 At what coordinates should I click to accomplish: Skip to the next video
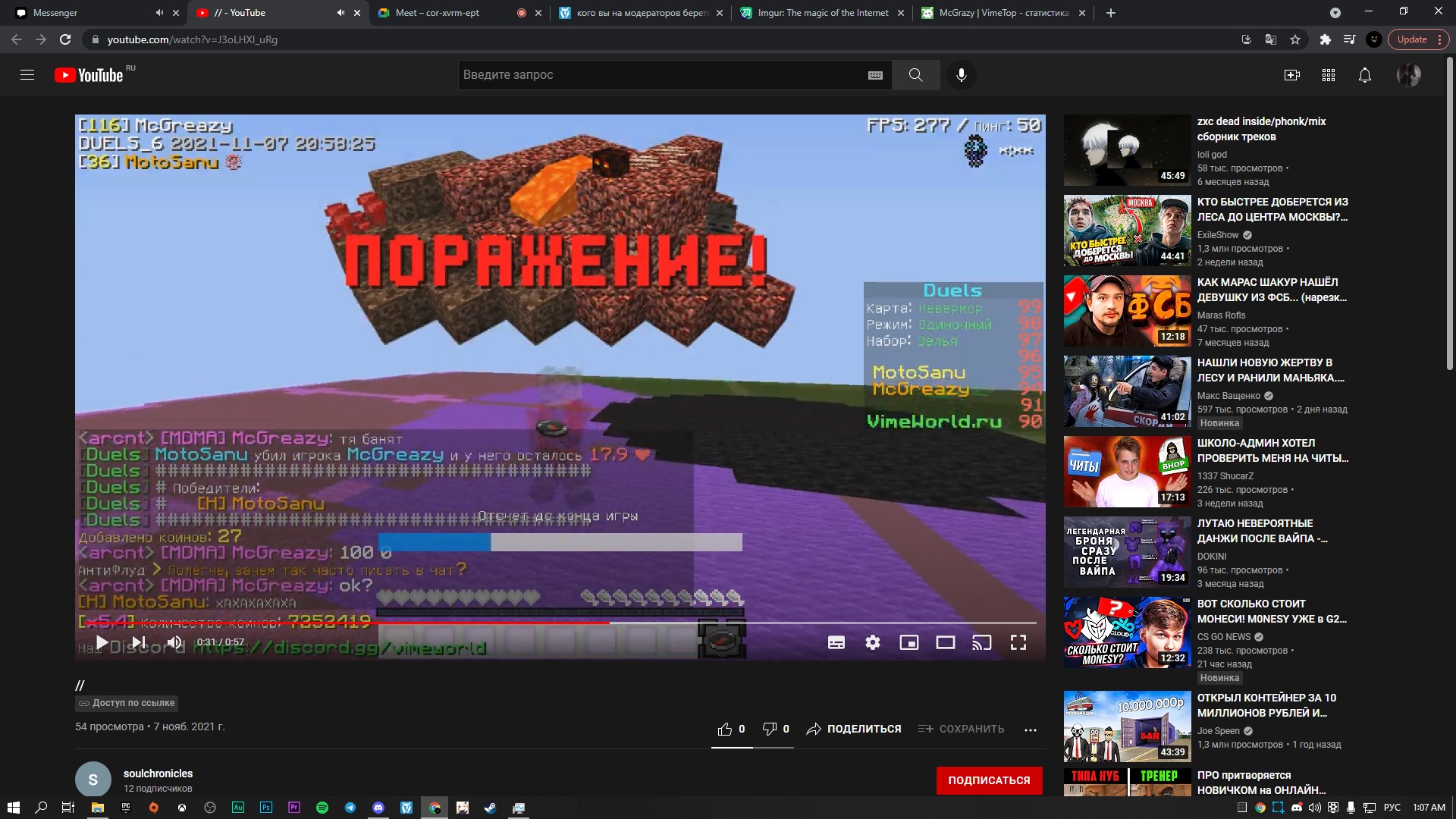139,642
